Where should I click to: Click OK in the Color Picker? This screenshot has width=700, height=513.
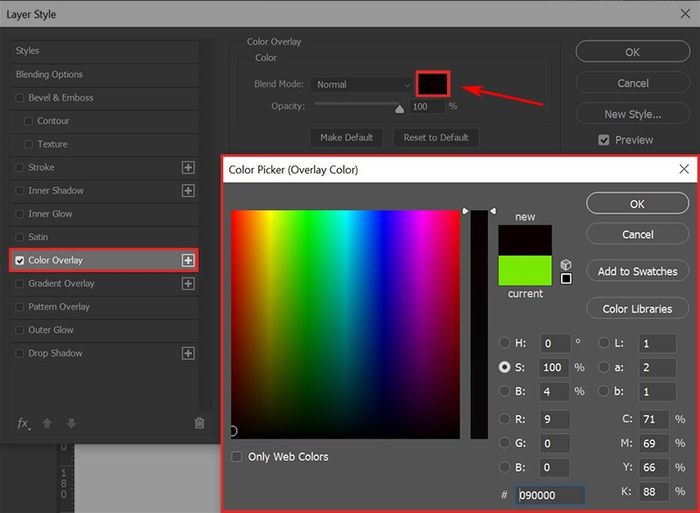[638, 204]
